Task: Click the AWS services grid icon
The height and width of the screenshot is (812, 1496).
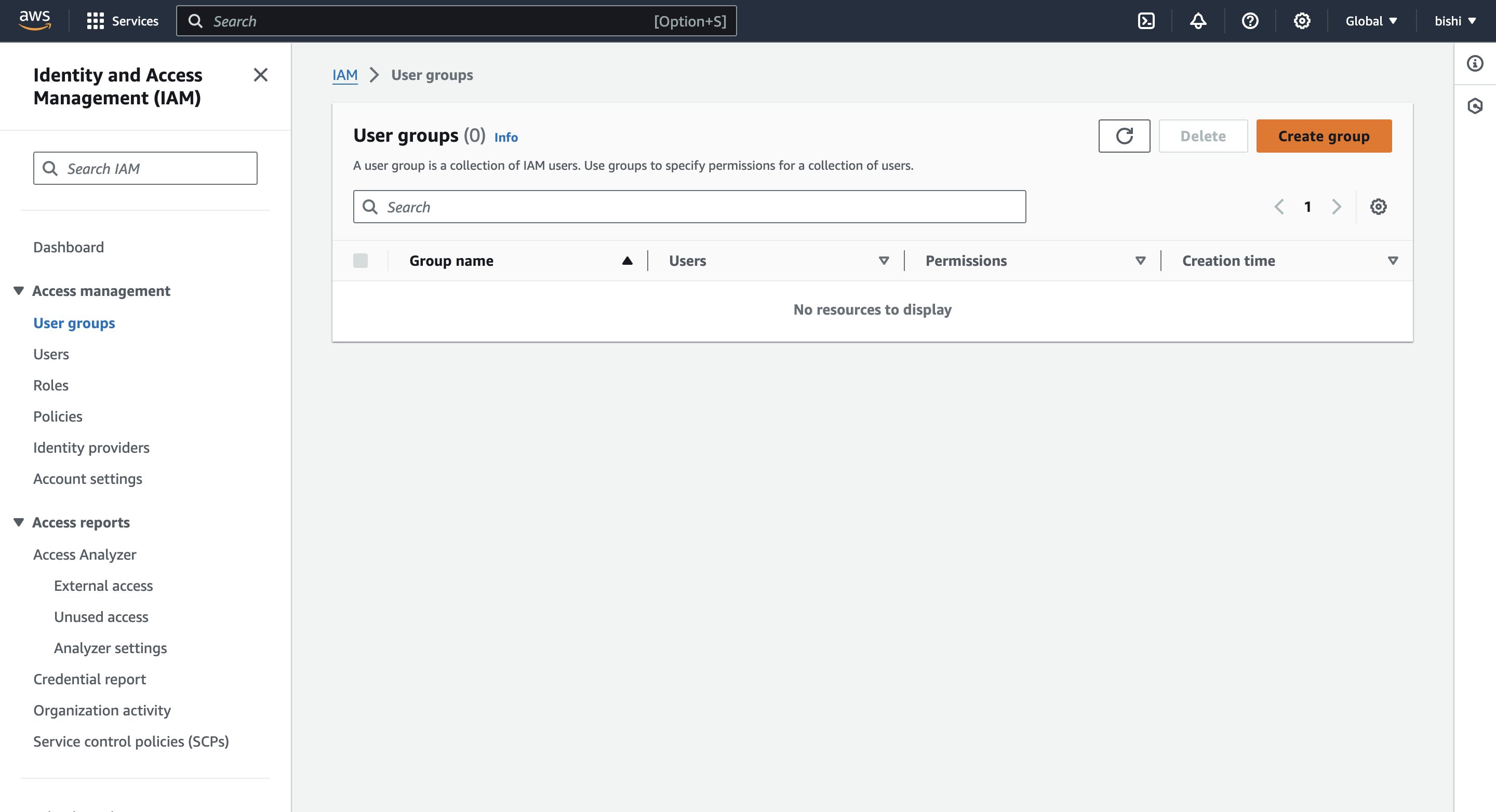Action: 98,21
